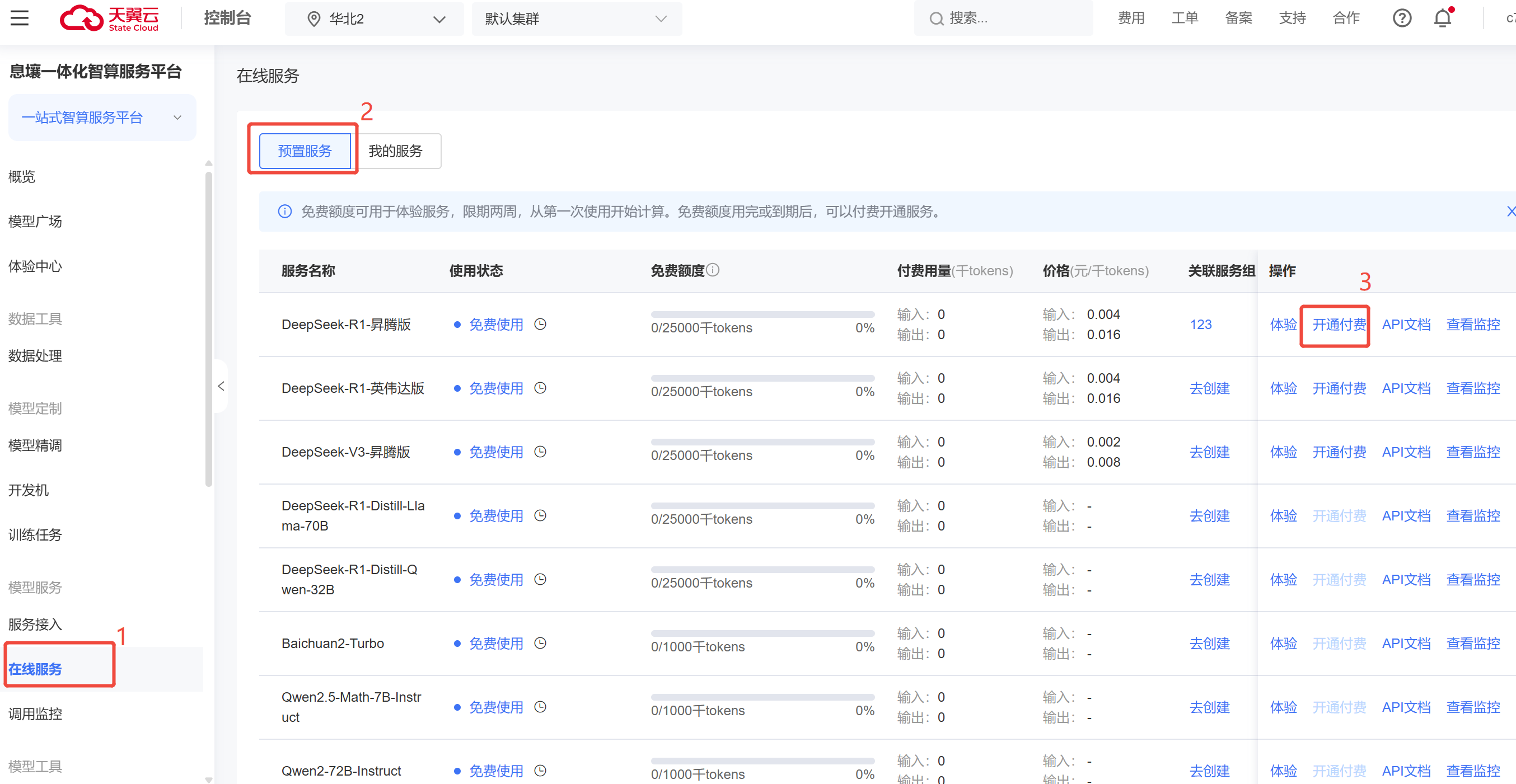Click 工单 in the top navigation
Viewport: 1516px width, 784px height.
pyautogui.click(x=1185, y=18)
